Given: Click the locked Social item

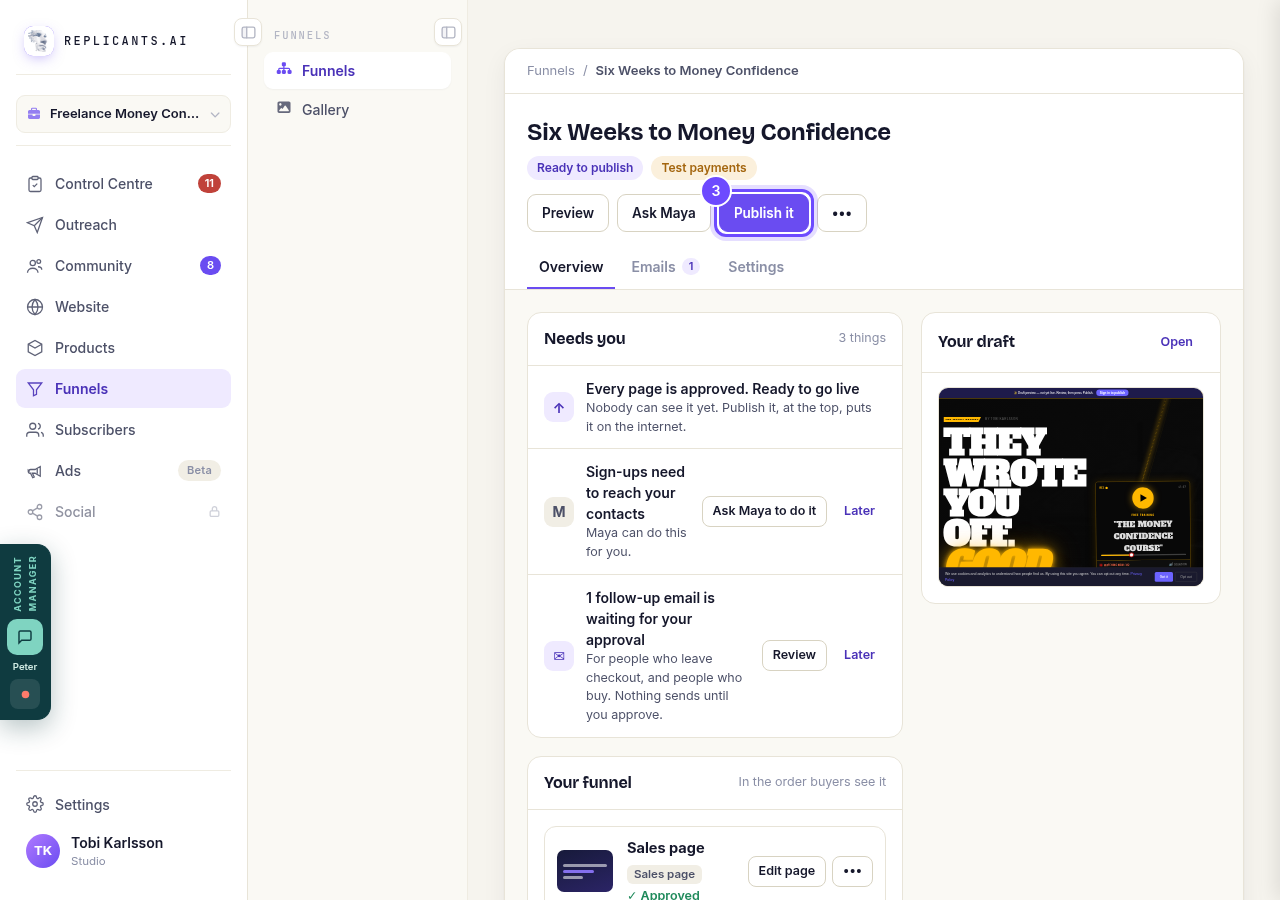Looking at the screenshot, I should click(123, 512).
